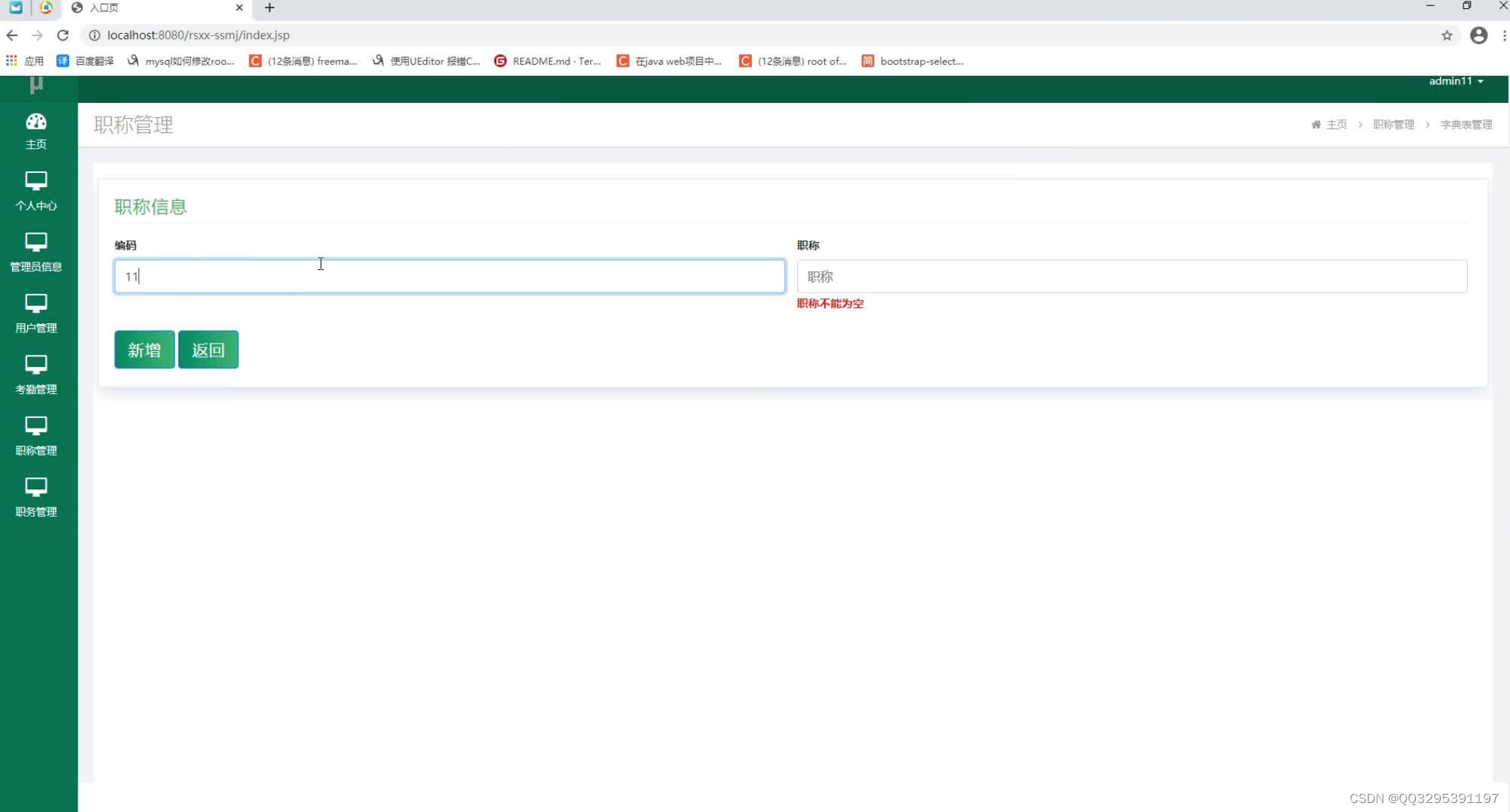This screenshot has height=812, width=1510.
Task: Open the (12条消息) freema... bookmark
Action: (x=303, y=61)
